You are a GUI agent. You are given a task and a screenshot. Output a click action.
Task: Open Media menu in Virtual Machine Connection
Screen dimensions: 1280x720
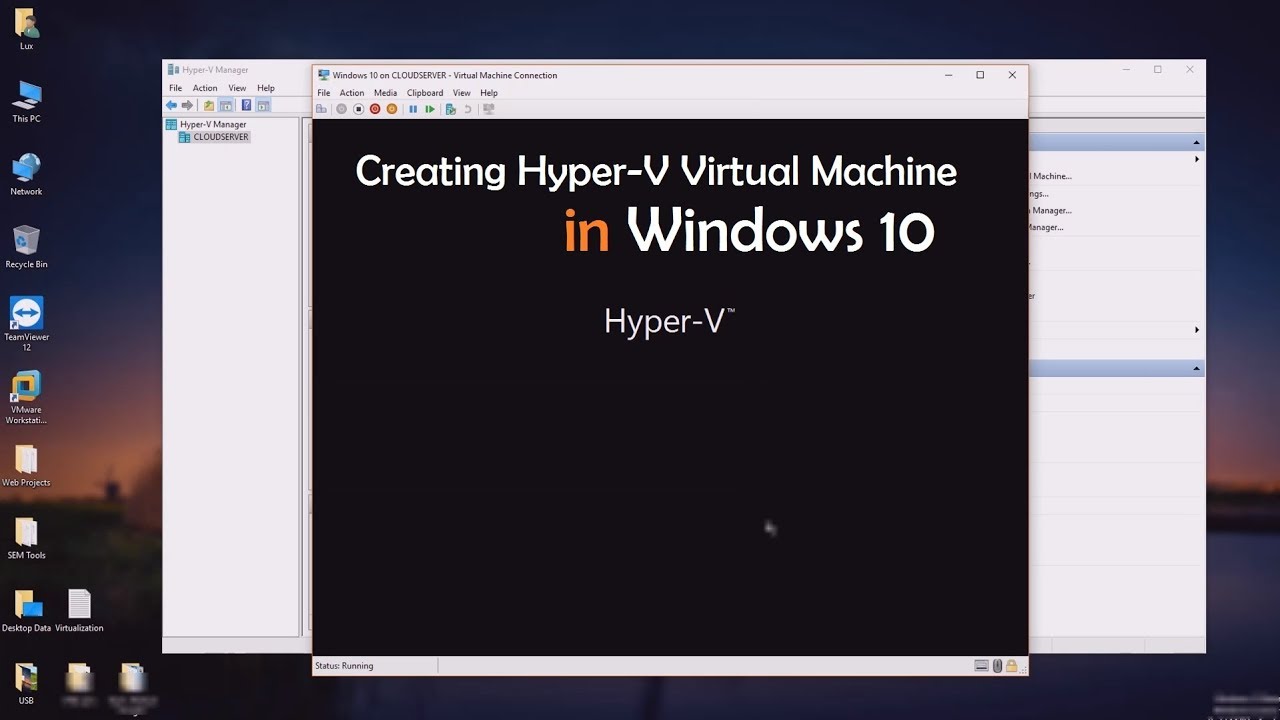pos(385,93)
